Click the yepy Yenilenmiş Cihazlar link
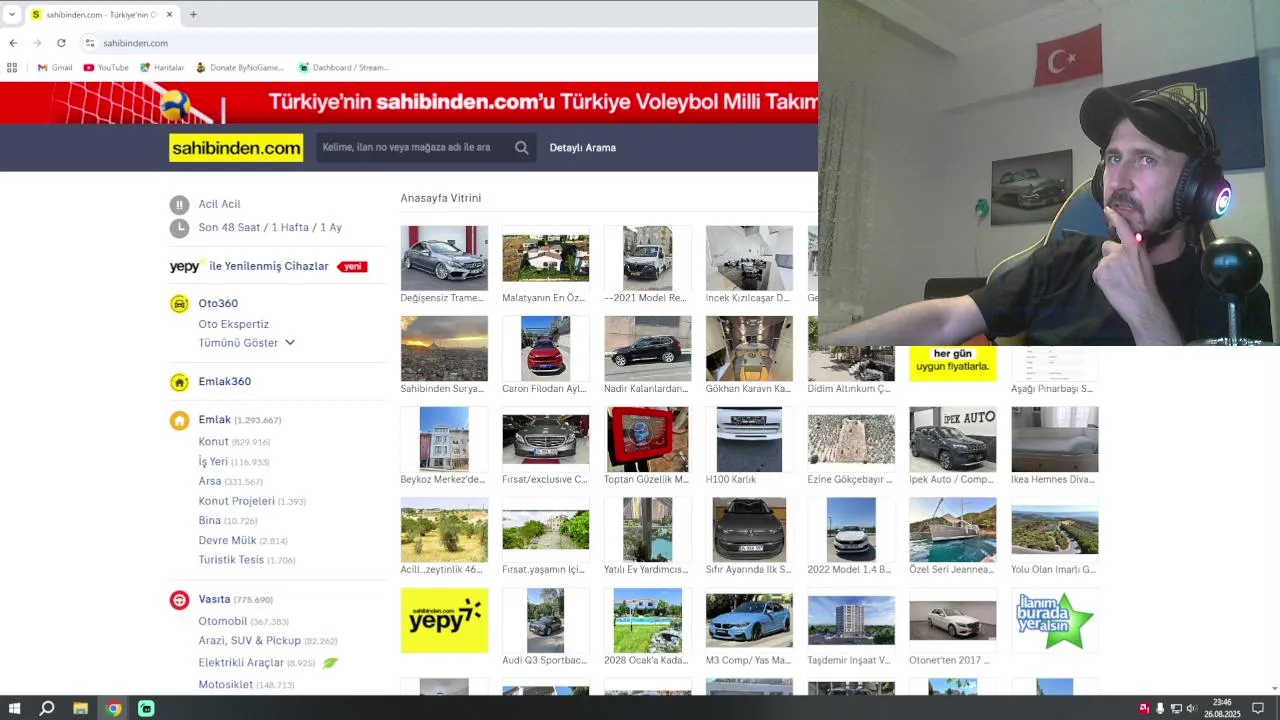The height and width of the screenshot is (720, 1280). pyautogui.click(x=269, y=266)
